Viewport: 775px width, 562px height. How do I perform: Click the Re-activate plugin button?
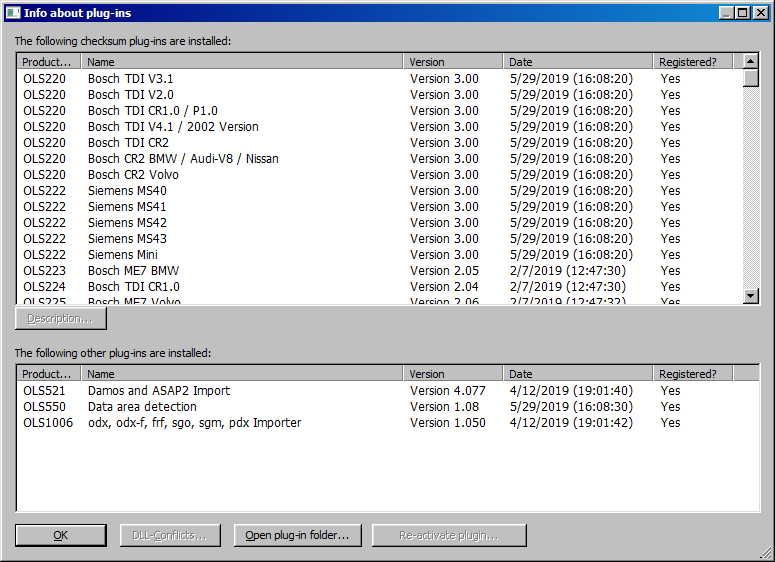[449, 535]
